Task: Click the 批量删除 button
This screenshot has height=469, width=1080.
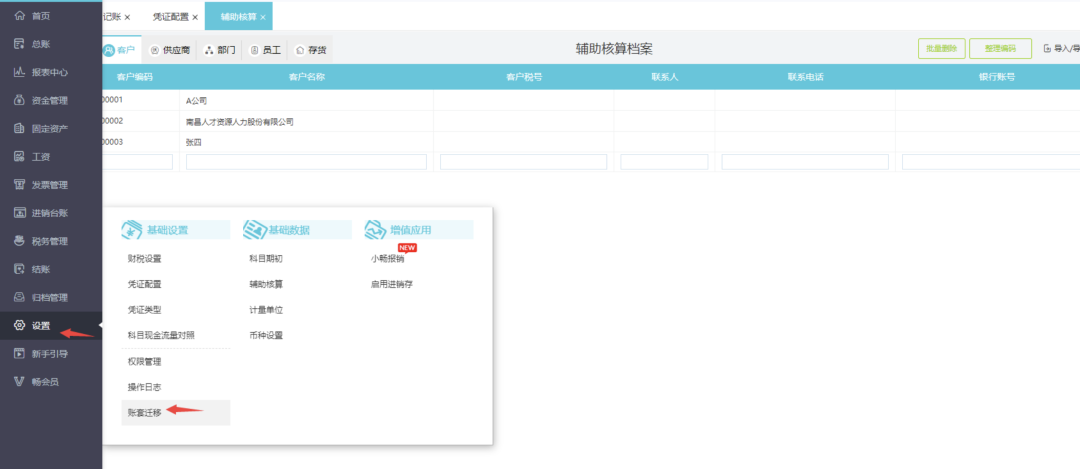Action: (x=942, y=49)
